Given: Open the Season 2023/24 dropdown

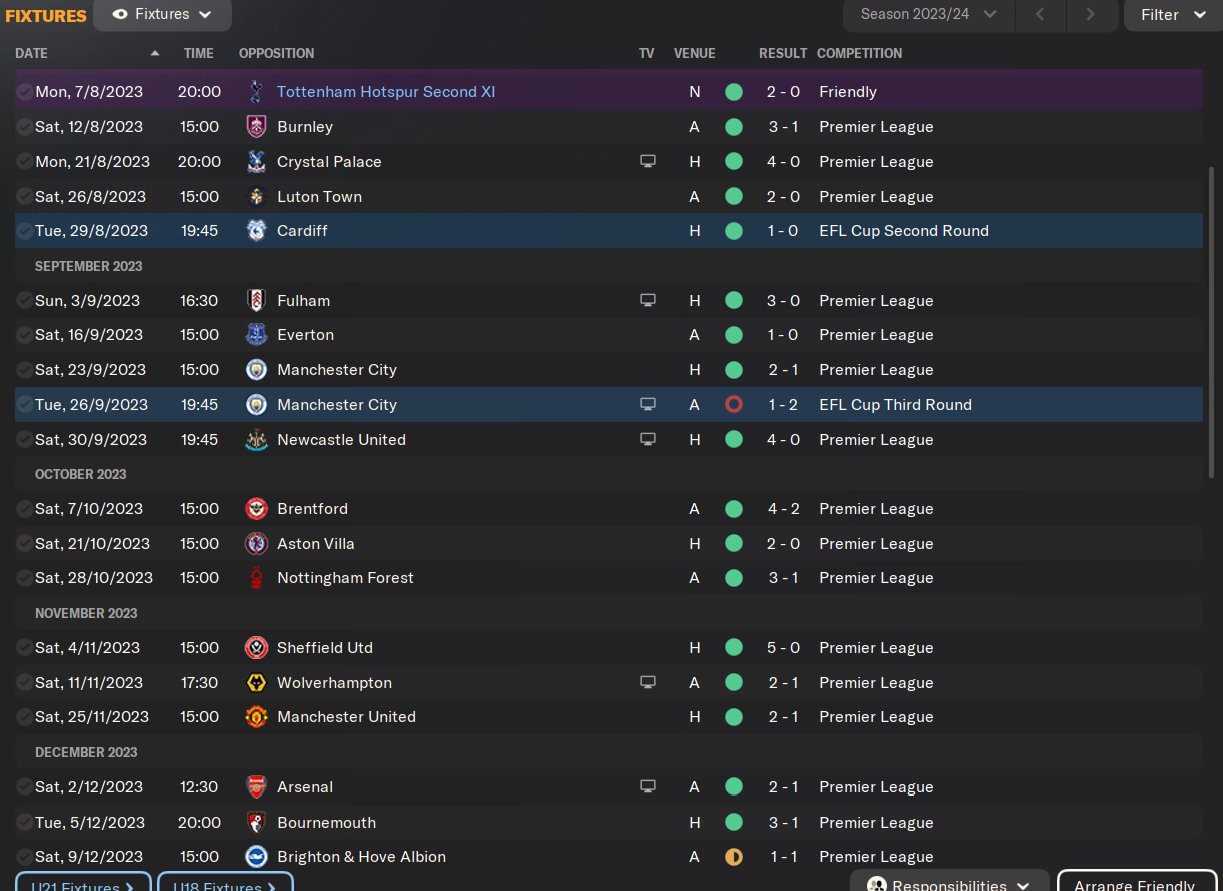Looking at the screenshot, I should (929, 15).
